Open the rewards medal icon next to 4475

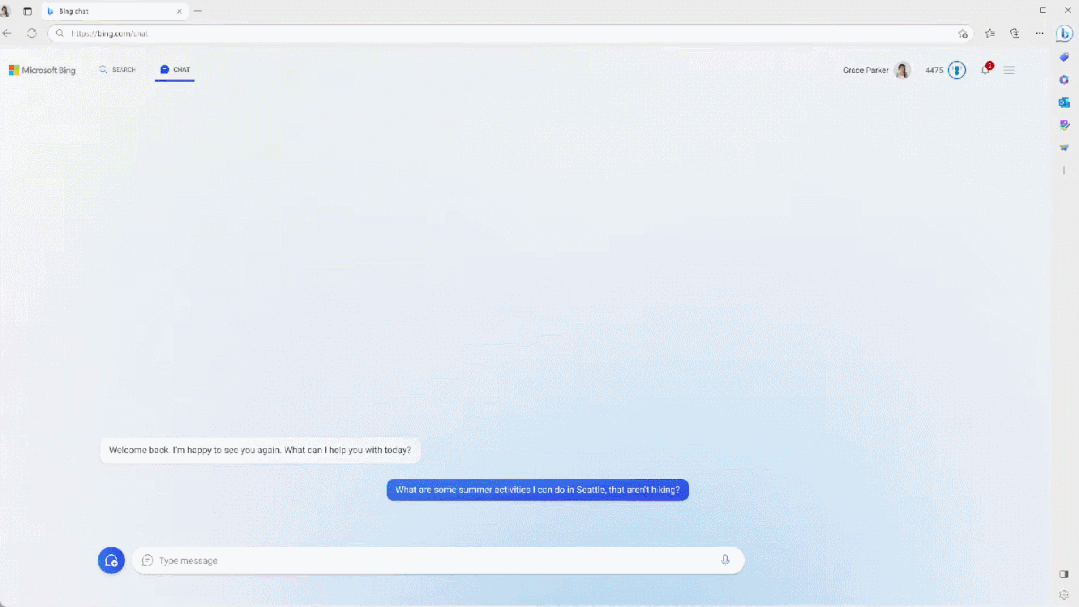click(957, 70)
